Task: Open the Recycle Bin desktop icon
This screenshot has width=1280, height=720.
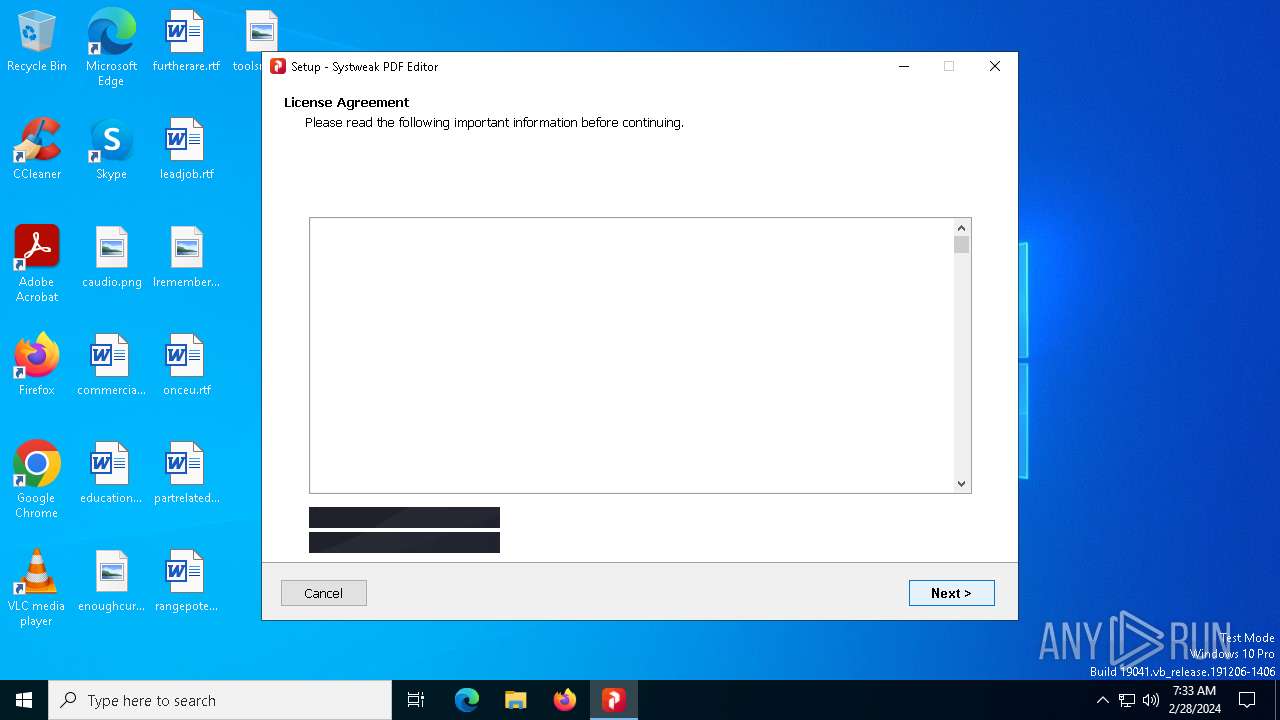Action: click(x=37, y=42)
